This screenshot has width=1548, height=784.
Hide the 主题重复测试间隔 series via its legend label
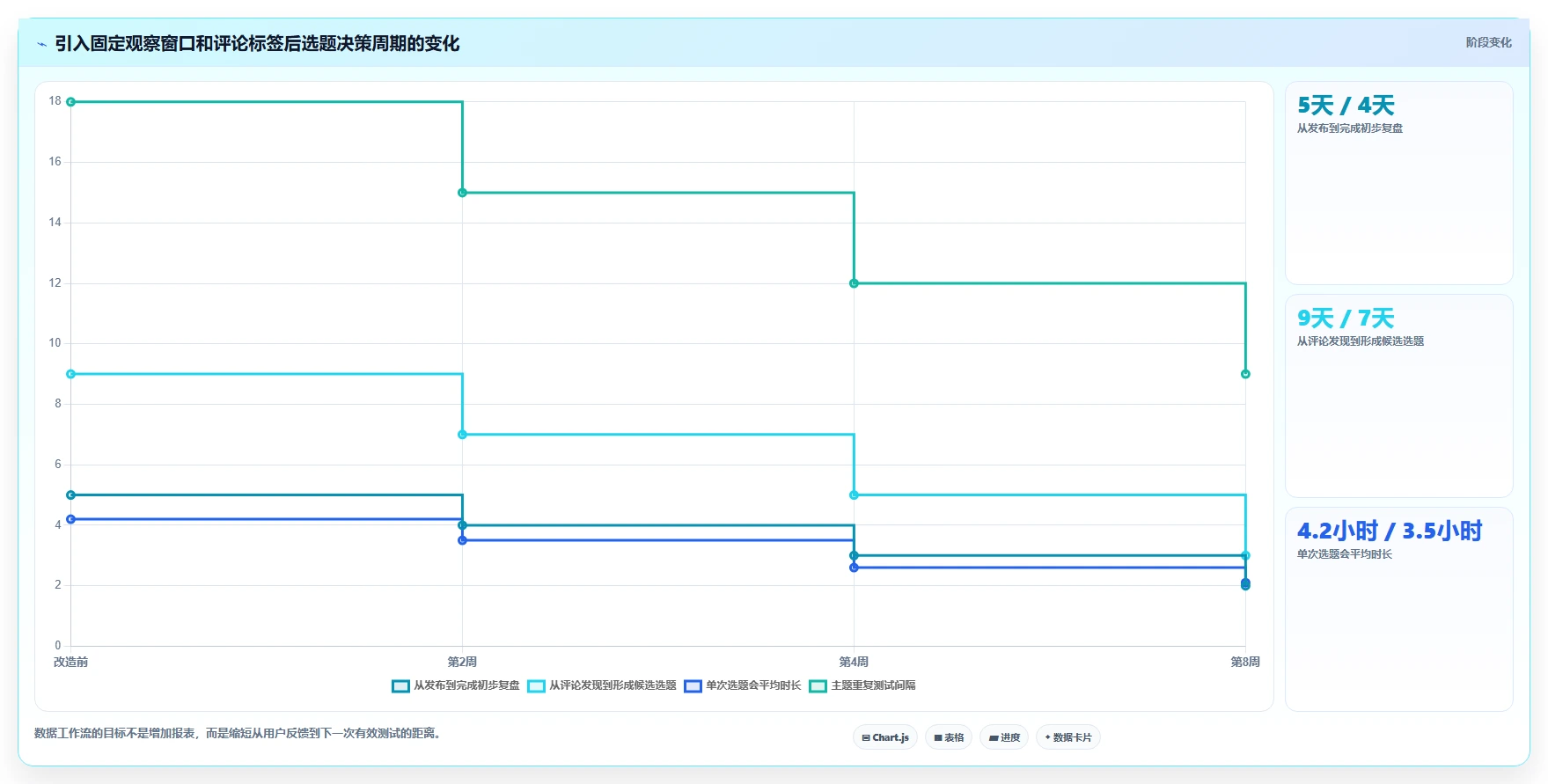click(873, 685)
